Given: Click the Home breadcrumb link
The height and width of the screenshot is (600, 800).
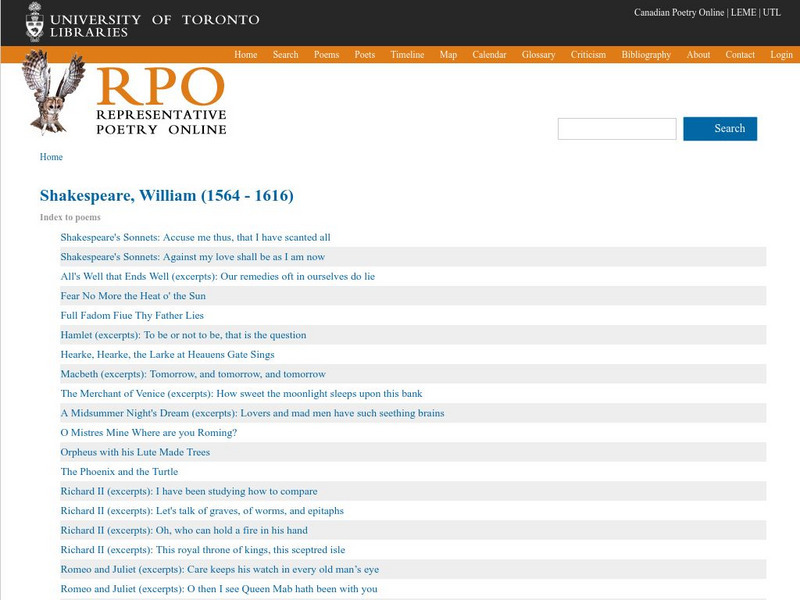Looking at the screenshot, I should click(x=51, y=157).
